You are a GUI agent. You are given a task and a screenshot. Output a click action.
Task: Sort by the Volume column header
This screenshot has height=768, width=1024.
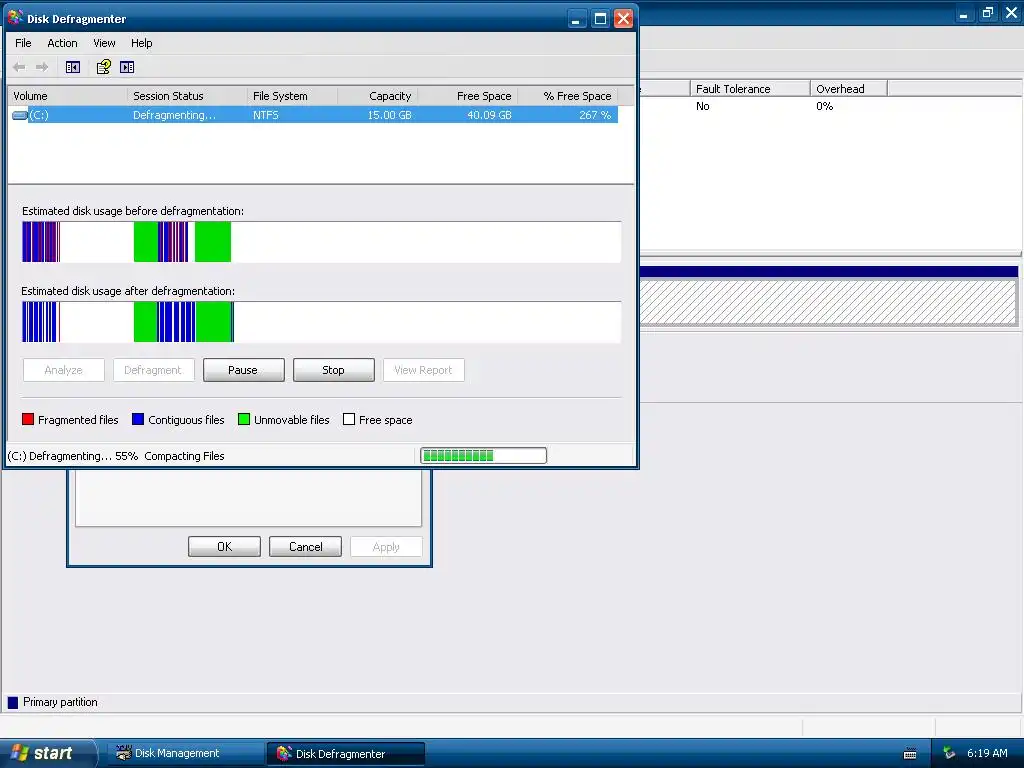pyautogui.click(x=67, y=96)
